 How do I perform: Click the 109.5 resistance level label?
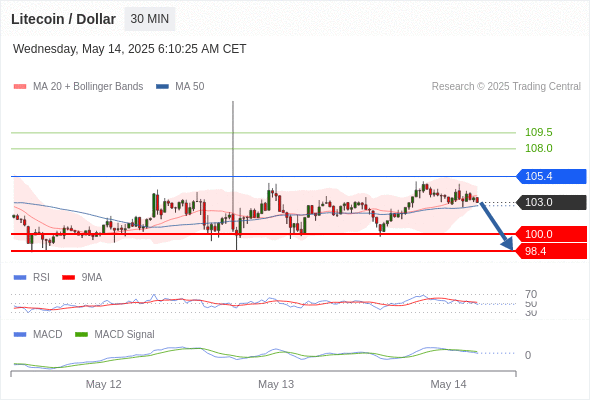539,132
